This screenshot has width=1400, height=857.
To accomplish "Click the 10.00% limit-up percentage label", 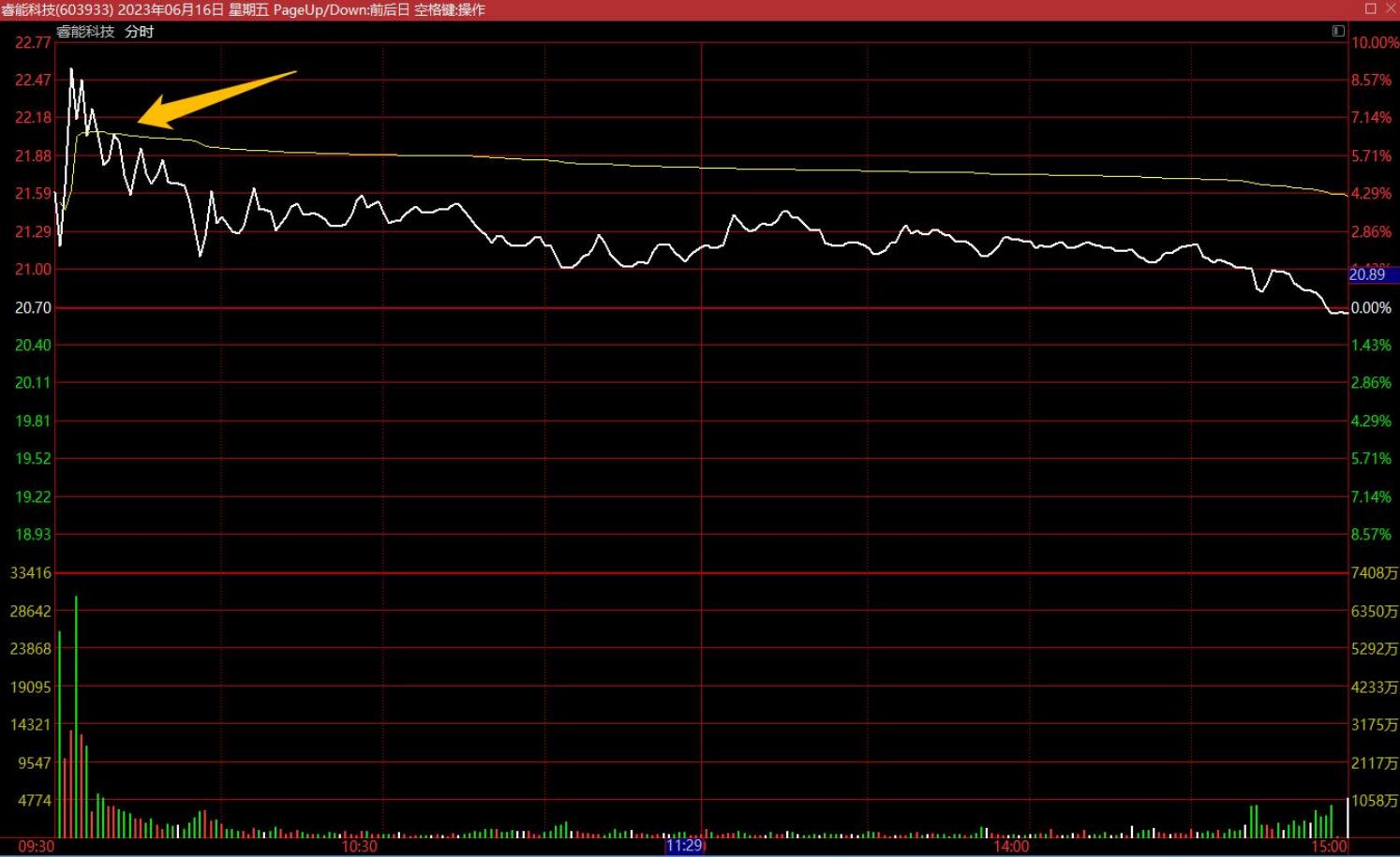I will pos(1374,42).
